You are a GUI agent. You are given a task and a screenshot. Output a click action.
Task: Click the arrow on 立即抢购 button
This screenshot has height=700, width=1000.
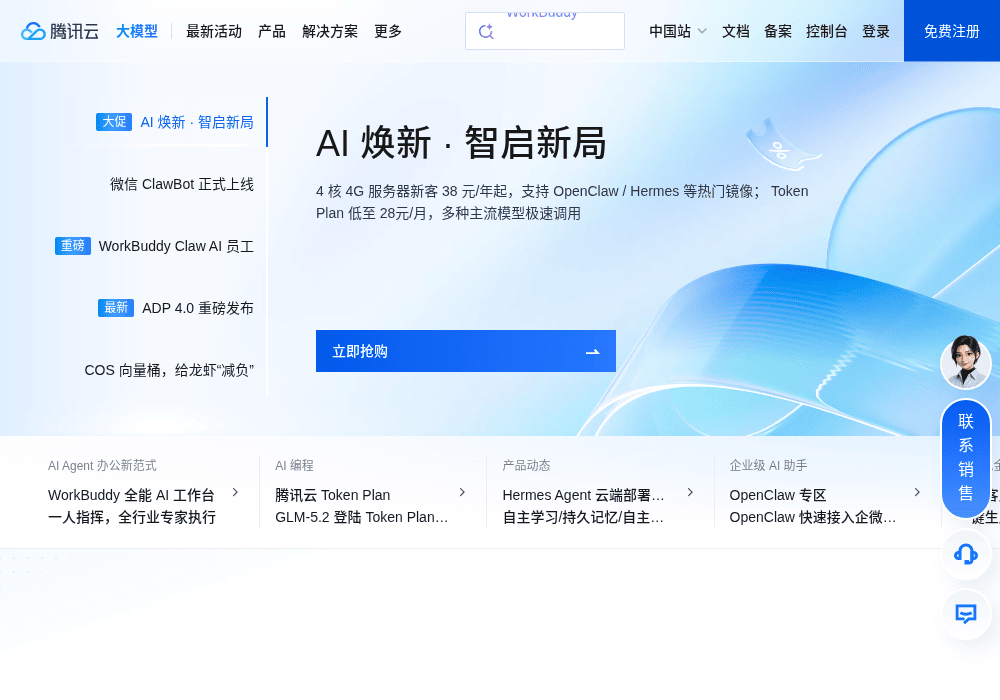click(x=592, y=351)
